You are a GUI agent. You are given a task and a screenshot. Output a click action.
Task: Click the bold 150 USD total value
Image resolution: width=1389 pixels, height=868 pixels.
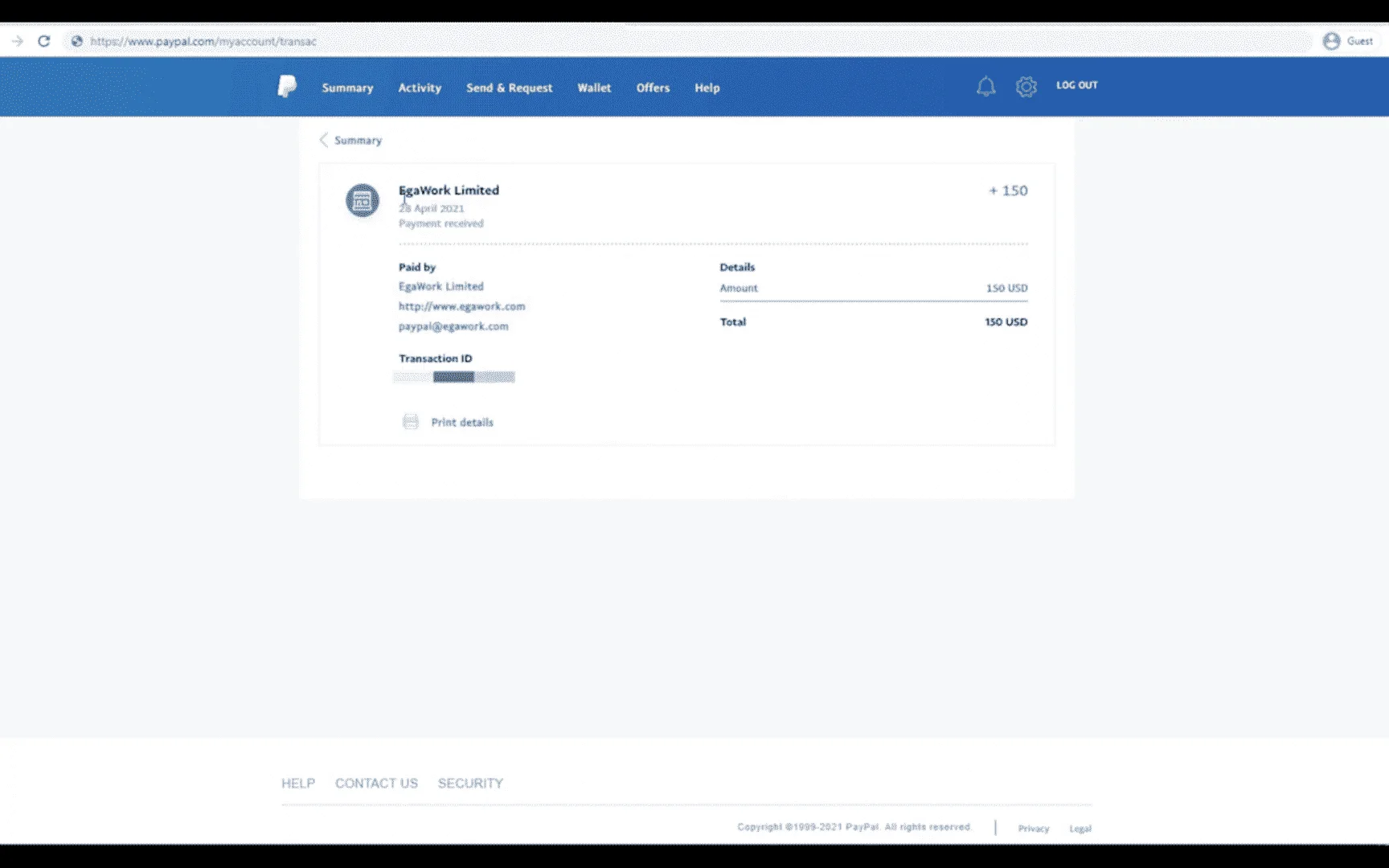(1006, 321)
